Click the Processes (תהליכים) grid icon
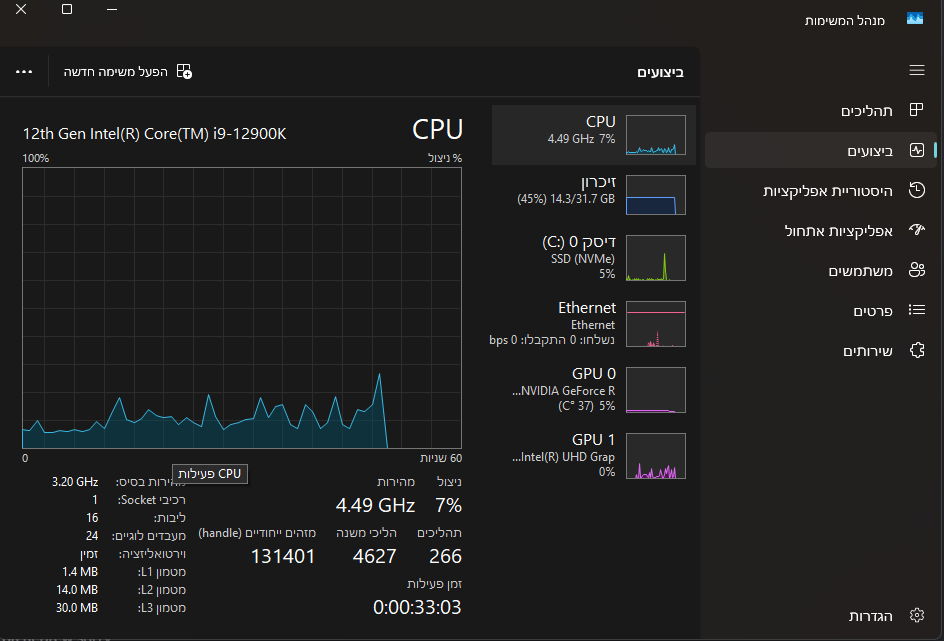Screen dimensions: 944x641 [916, 110]
